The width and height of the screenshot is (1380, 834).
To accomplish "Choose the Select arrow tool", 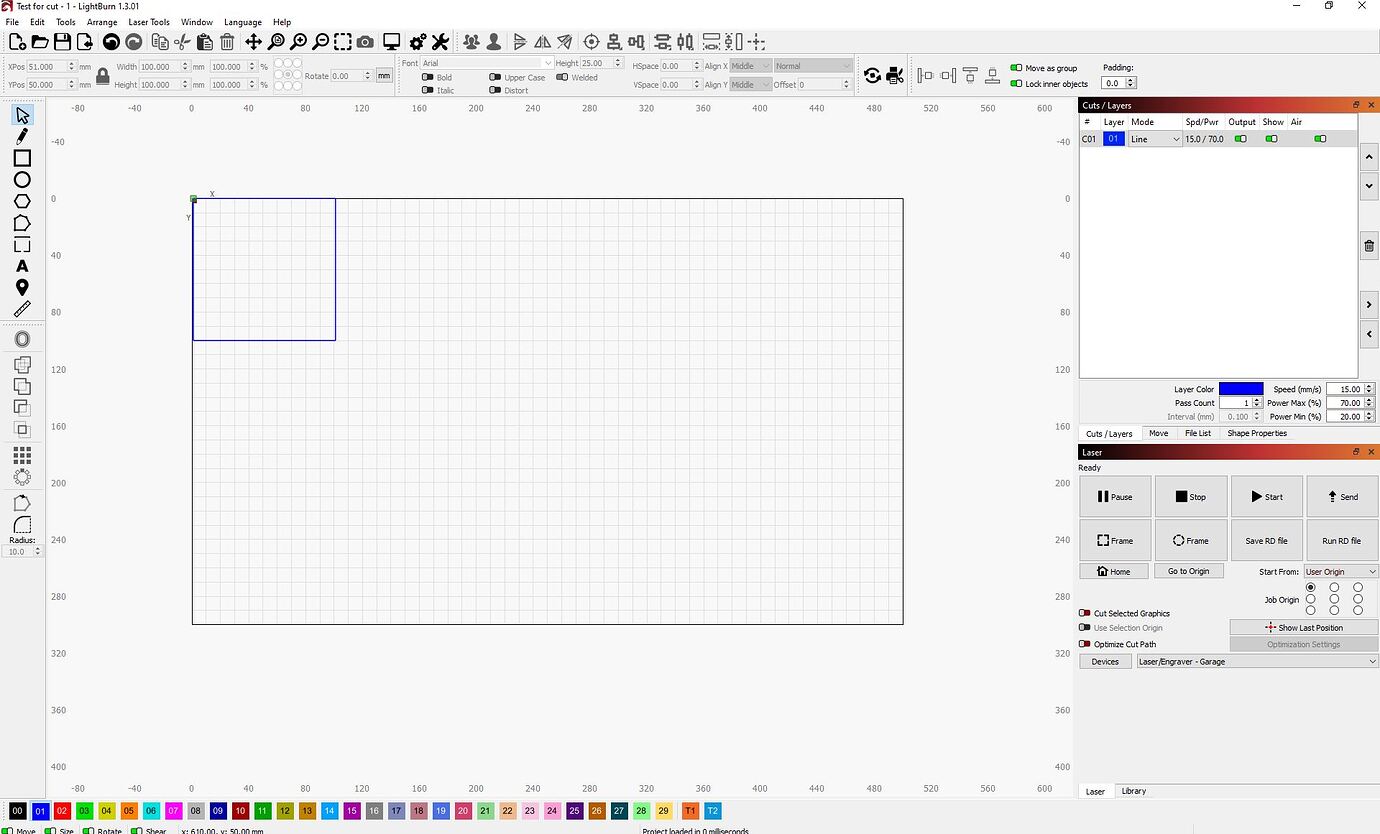I will point(22,115).
